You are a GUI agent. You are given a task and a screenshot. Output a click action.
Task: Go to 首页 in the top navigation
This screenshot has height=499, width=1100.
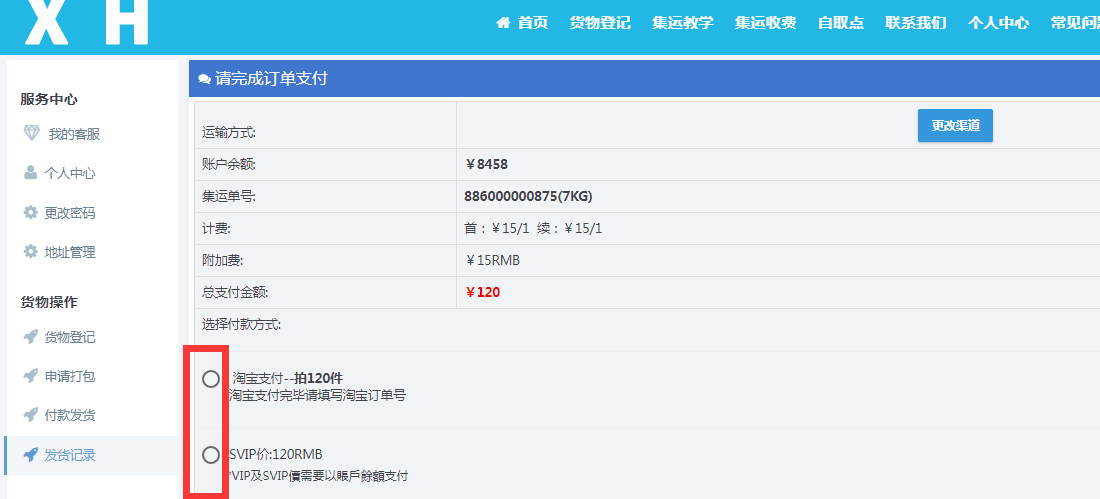click(x=523, y=23)
